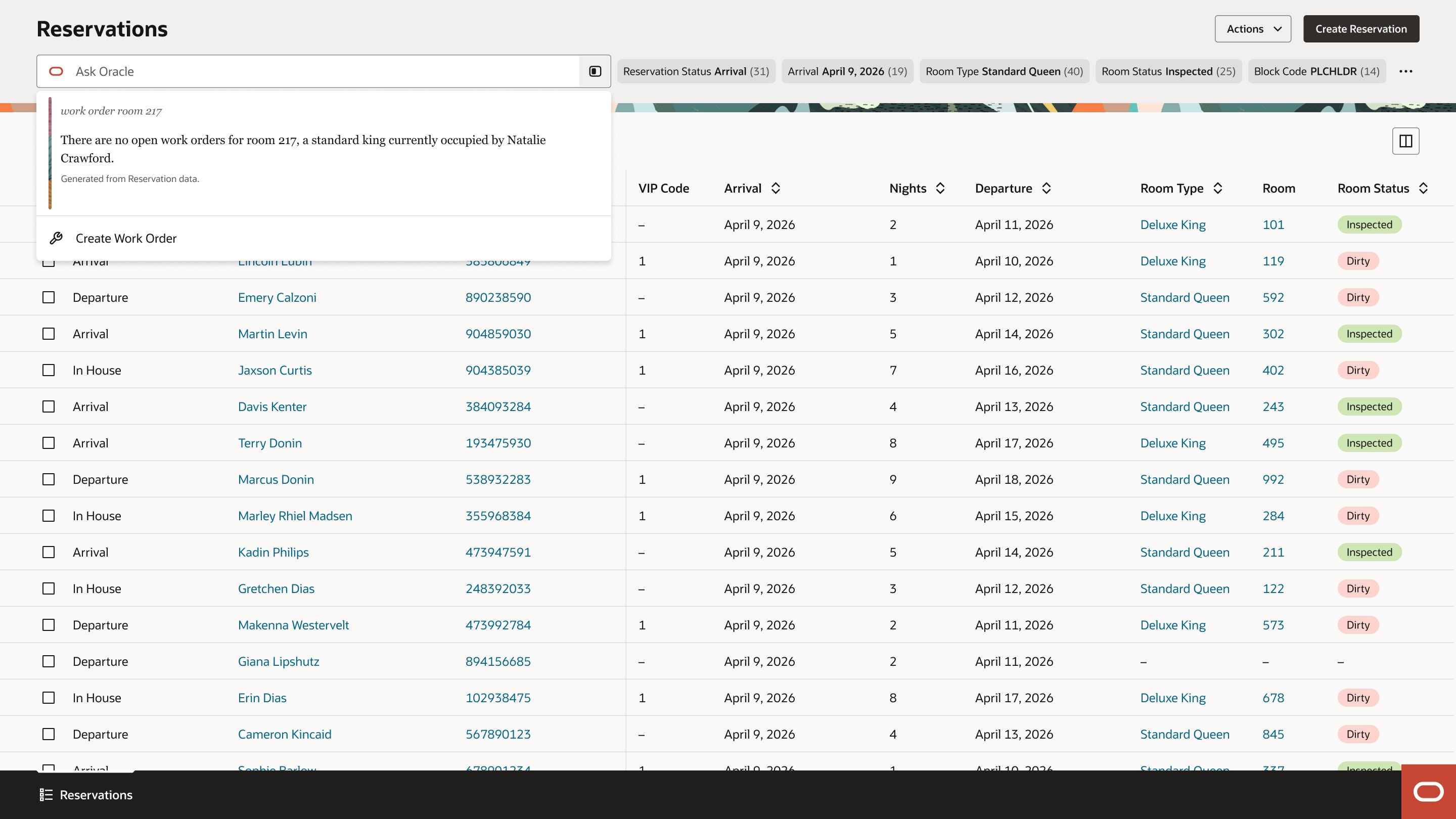Select the Jaxson Curtis reservation checkbox
This screenshot has width=1456, height=819.
(x=49, y=370)
